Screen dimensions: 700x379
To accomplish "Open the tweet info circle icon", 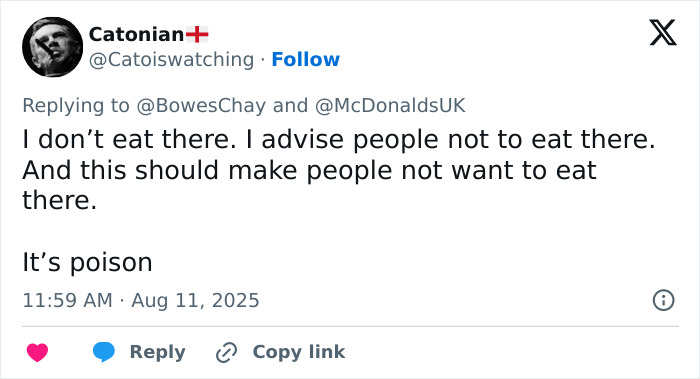I will point(663,300).
